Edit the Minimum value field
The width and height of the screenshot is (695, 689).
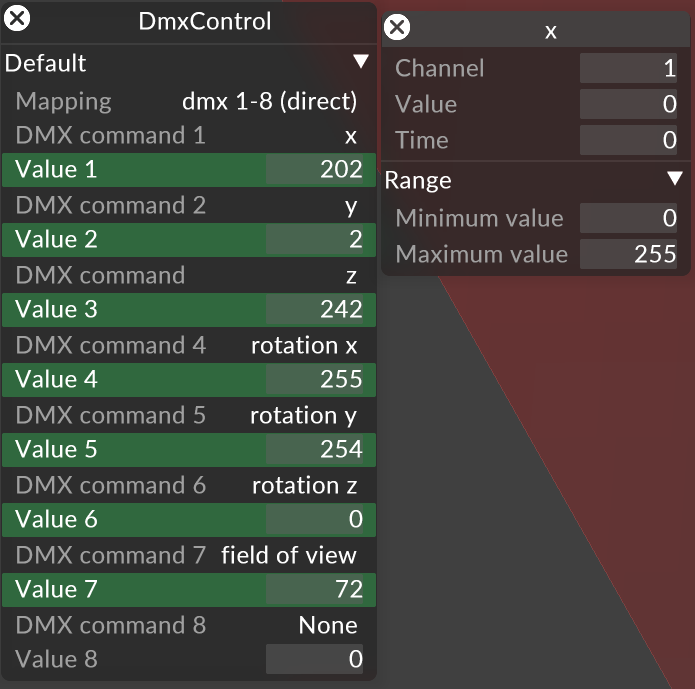[x=630, y=218]
